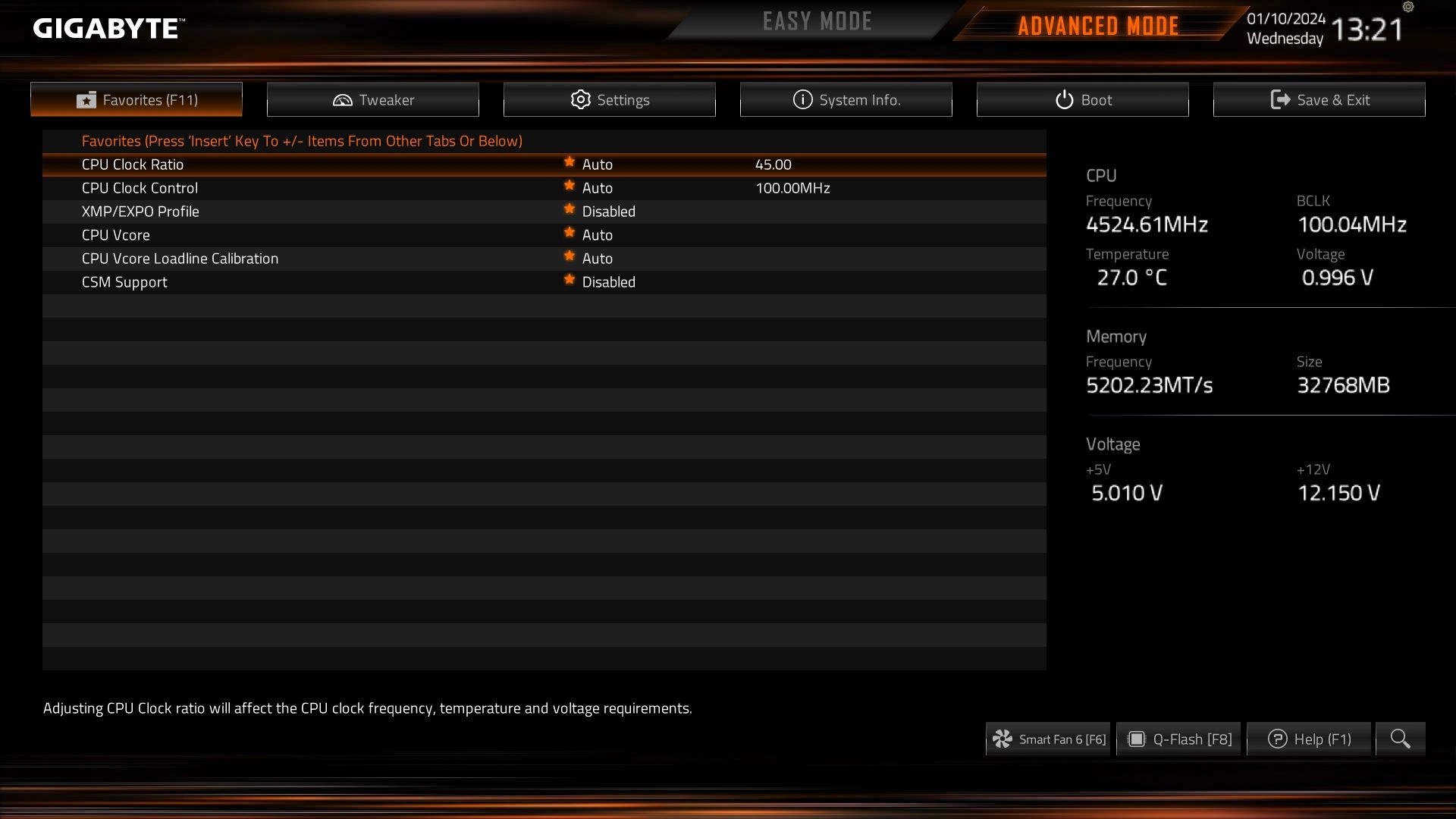Image resolution: width=1456 pixels, height=819 pixels.
Task: Toggle favorite star for CPU Clock Ratio
Action: pos(570,162)
